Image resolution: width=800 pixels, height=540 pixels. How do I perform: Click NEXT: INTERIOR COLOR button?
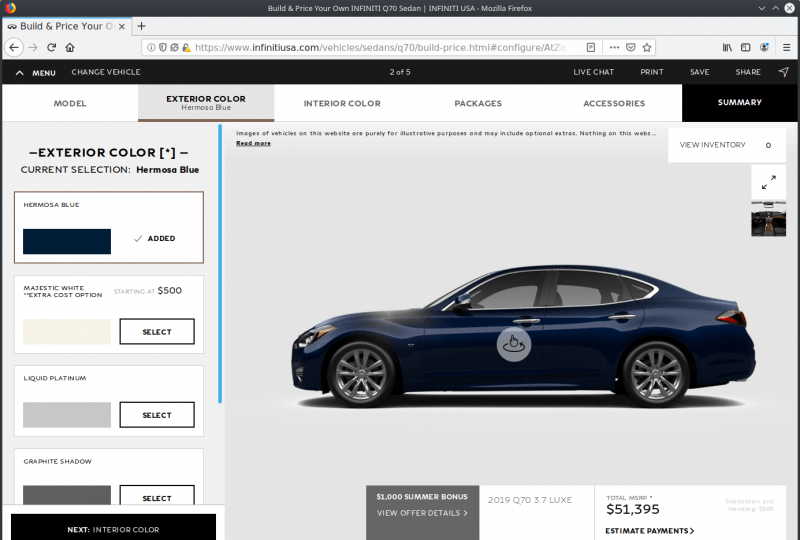click(113, 527)
